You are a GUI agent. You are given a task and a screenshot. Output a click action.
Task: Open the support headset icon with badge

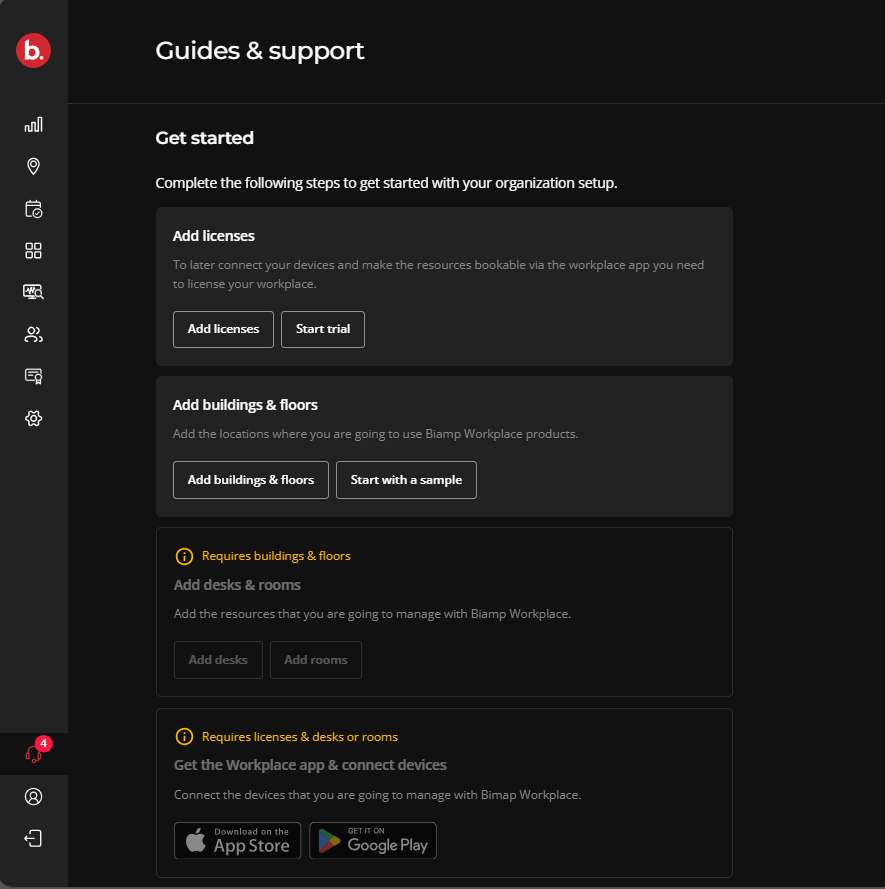coord(33,754)
